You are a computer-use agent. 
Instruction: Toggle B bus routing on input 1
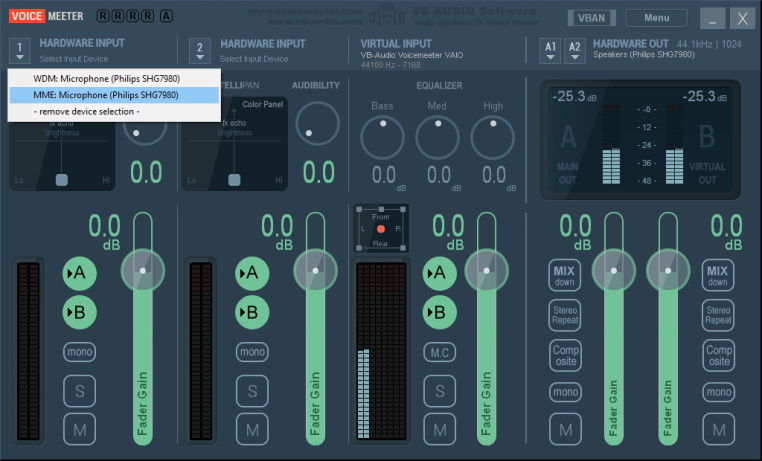point(79,312)
